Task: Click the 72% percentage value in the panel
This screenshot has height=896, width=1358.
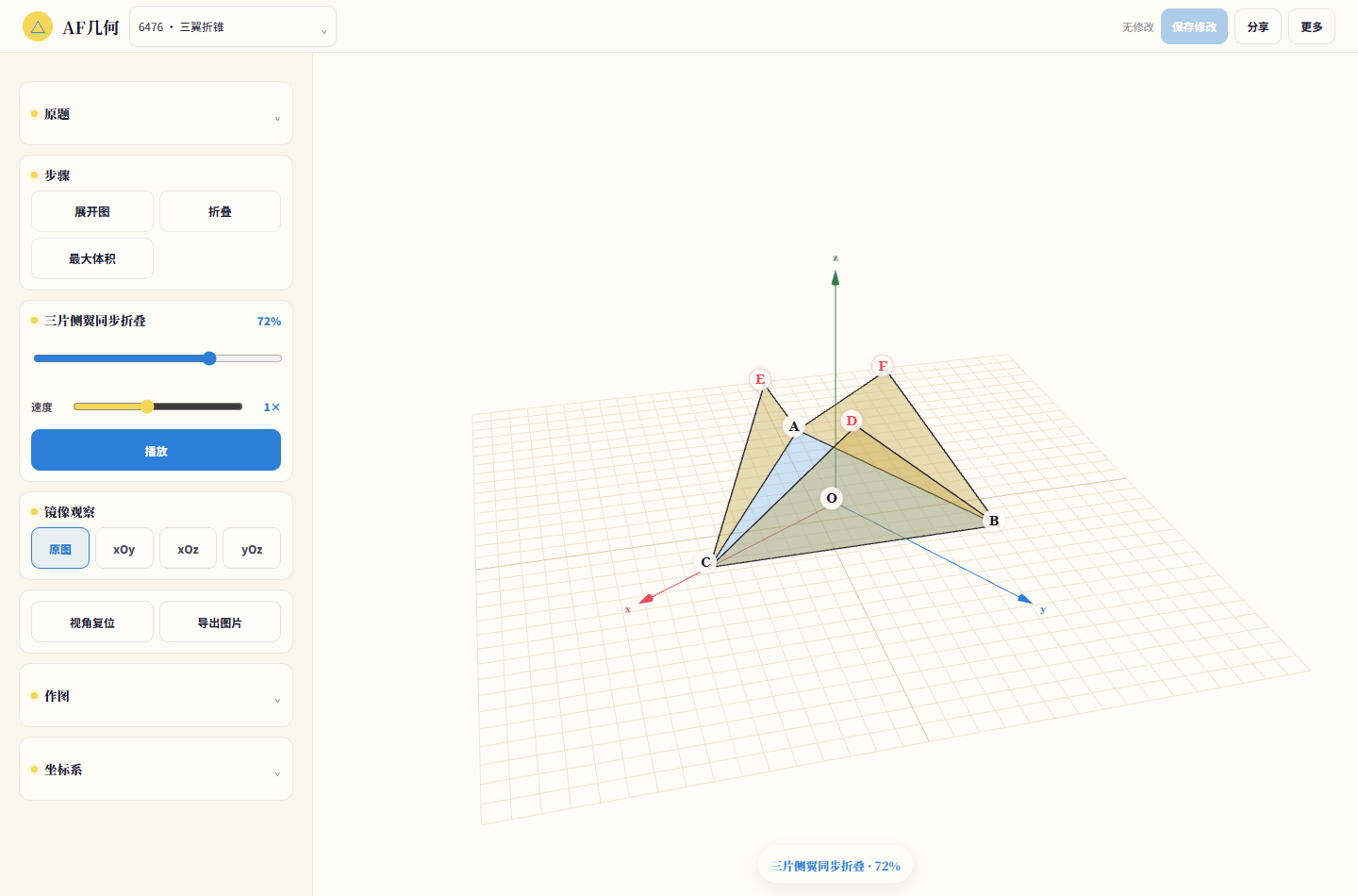Action: 269,322
